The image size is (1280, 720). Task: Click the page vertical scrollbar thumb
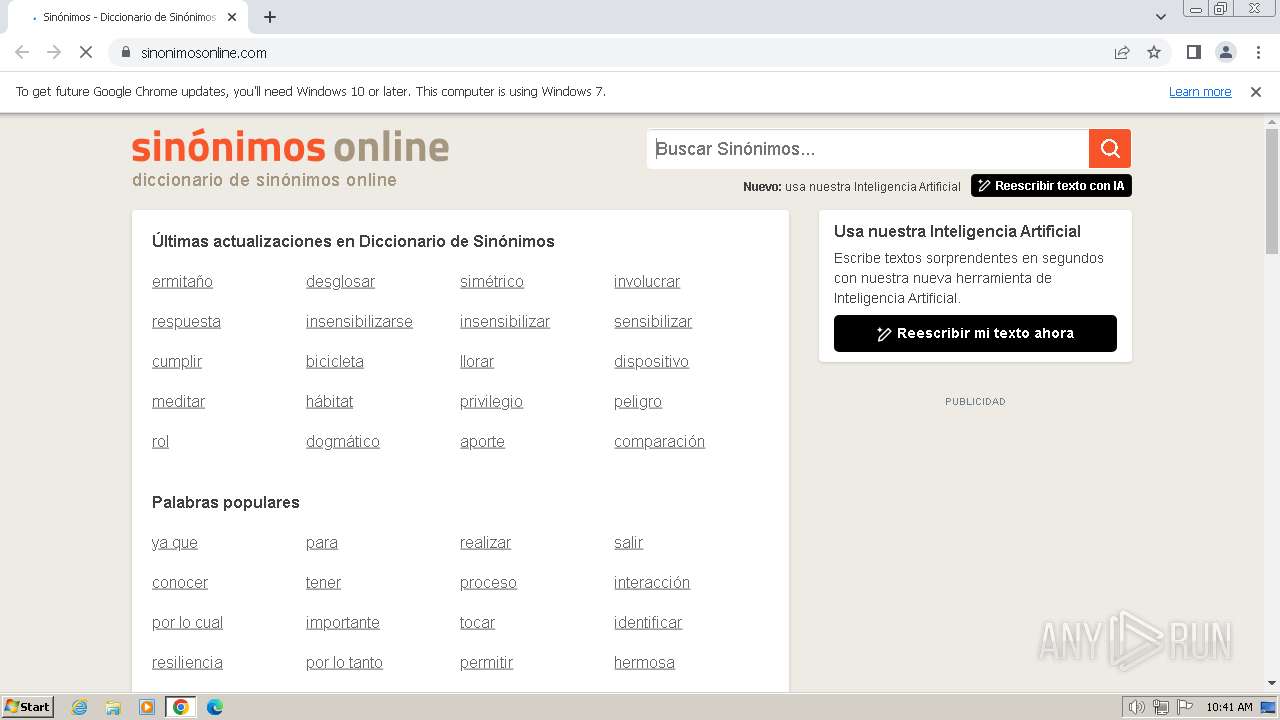[1272, 190]
